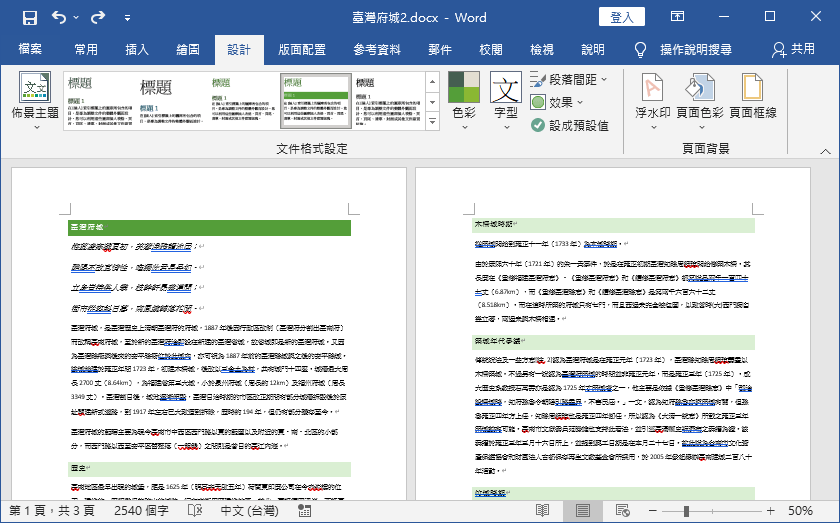
Task: Click the zoom slider handle
Action: 686,511
